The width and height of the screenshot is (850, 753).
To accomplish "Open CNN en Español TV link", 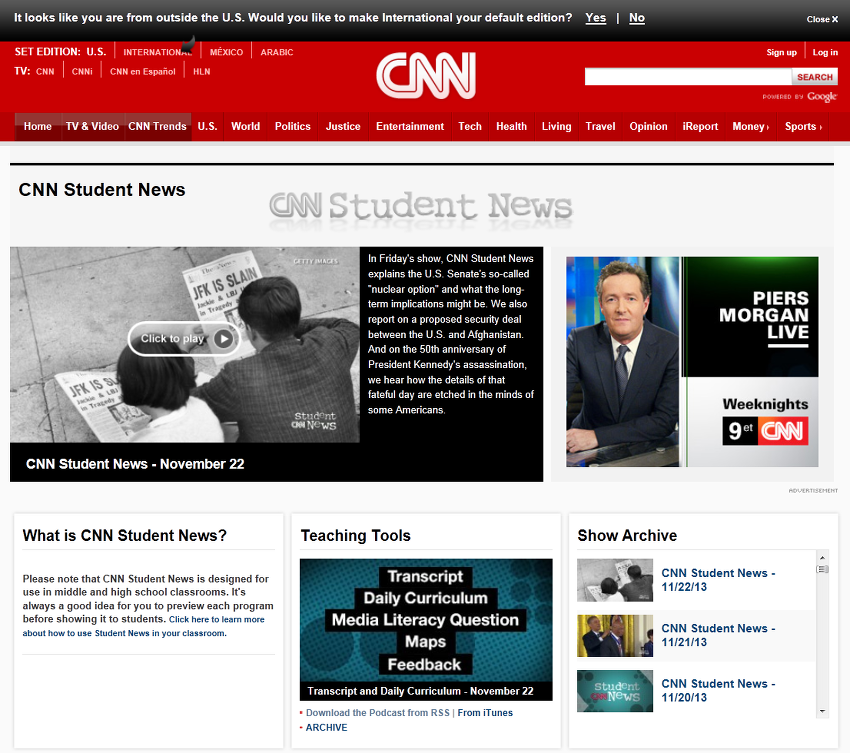I will coord(143,72).
